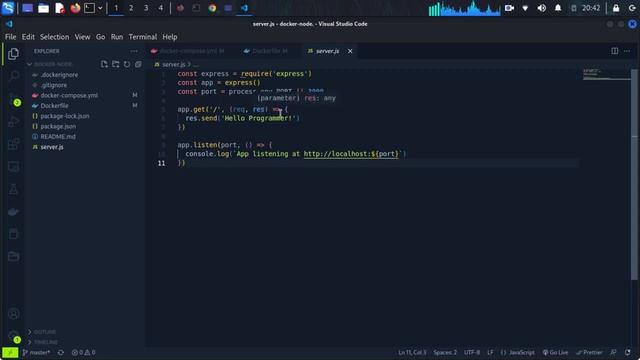Image resolution: width=640 pixels, height=360 pixels.
Task: Open the Selection menu
Action: click(x=54, y=37)
